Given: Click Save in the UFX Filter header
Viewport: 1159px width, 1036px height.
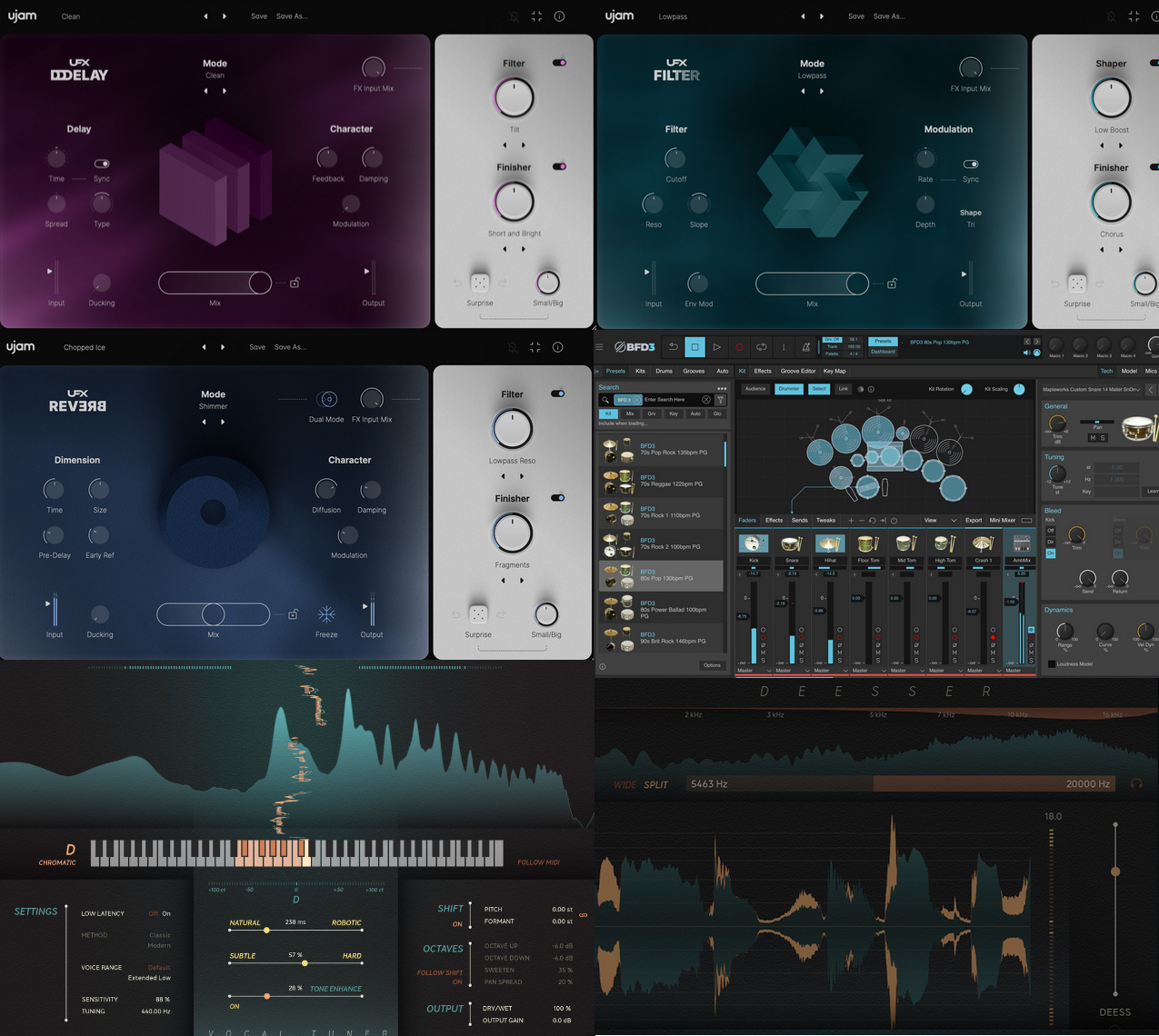Looking at the screenshot, I should pyautogui.click(x=856, y=16).
